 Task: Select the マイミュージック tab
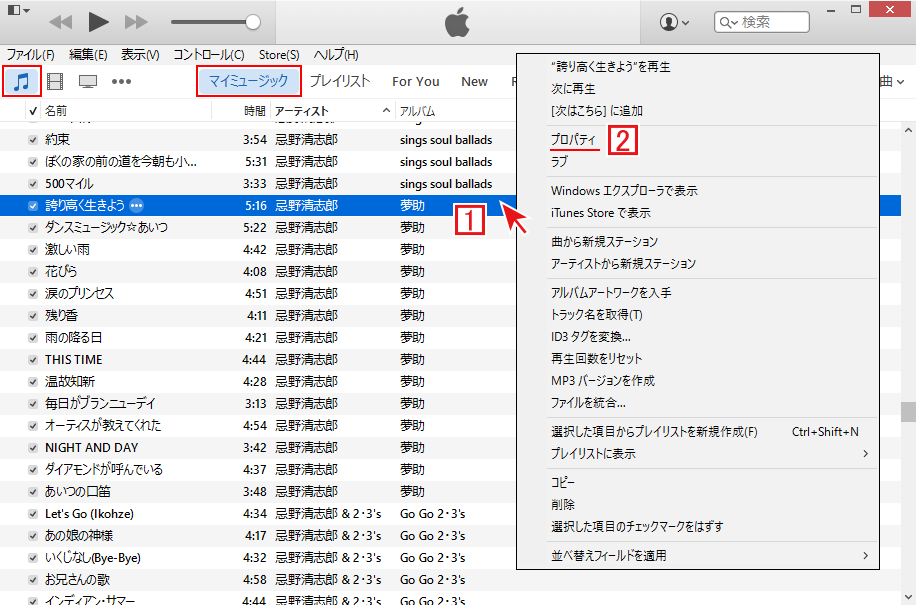tap(249, 81)
